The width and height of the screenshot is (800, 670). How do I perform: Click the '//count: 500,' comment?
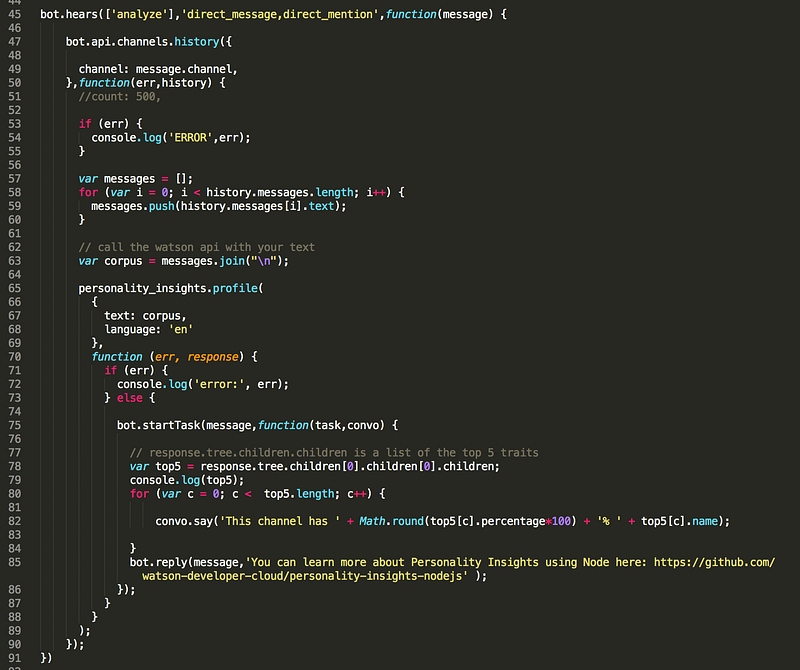[x=119, y=96]
